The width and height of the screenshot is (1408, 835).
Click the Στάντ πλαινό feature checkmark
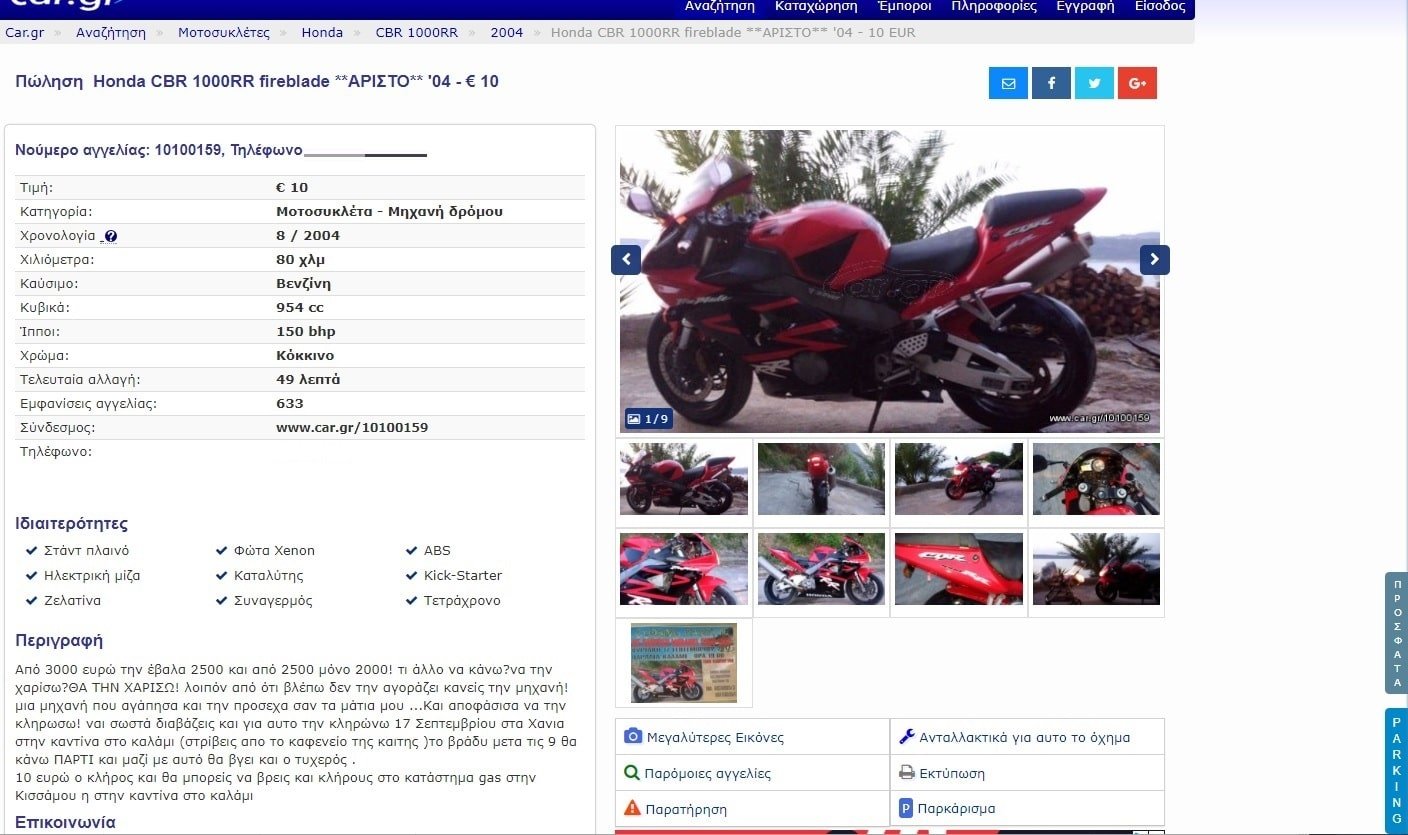pyautogui.click(x=32, y=550)
